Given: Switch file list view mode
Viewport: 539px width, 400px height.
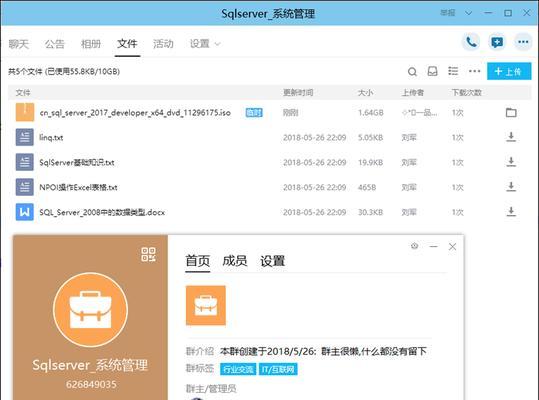Looking at the screenshot, I should [x=453, y=71].
